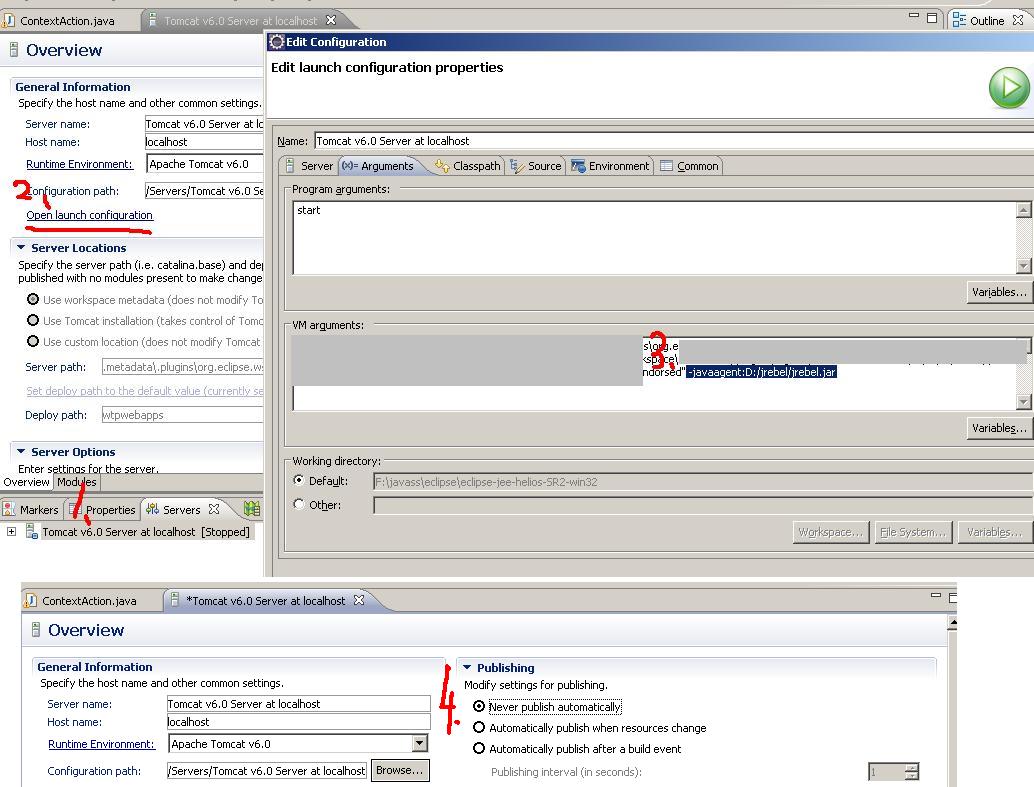Switch to the Modules editor page tab
The image size is (1034, 787).
(76, 482)
